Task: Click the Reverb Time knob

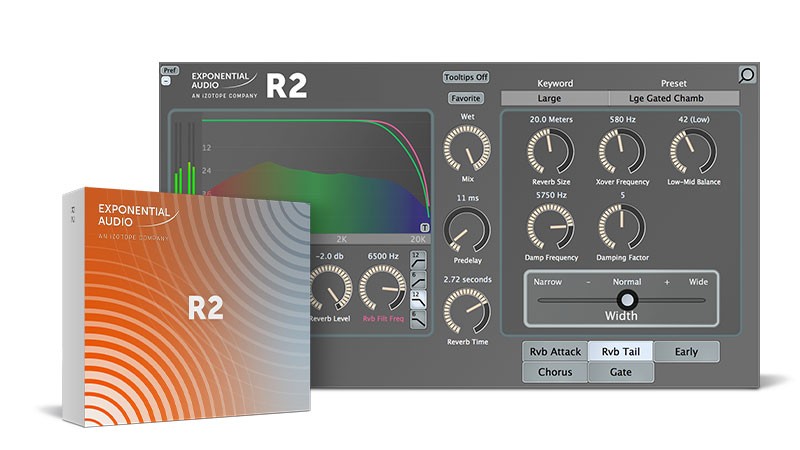Action: 467,312
